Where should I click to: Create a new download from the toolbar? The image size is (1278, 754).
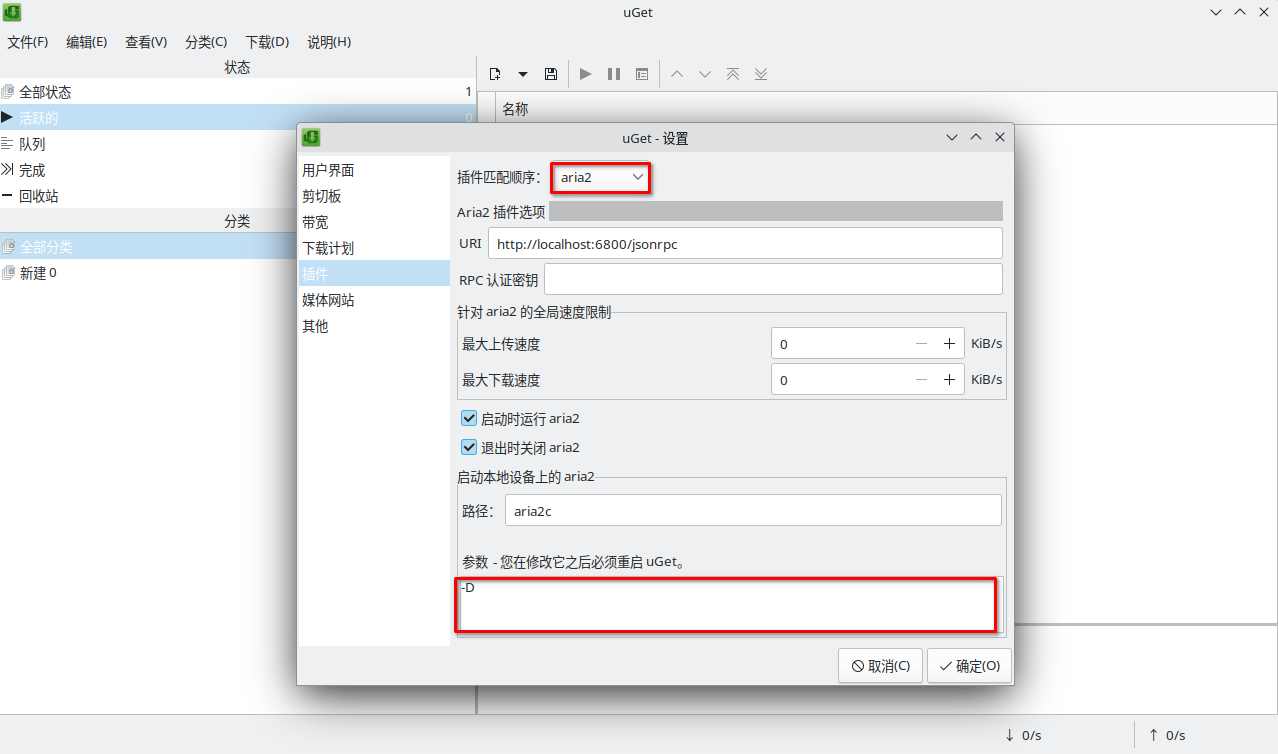494,73
